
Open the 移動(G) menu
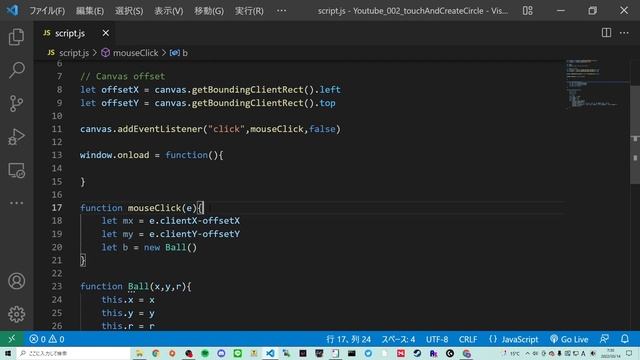coord(209,11)
